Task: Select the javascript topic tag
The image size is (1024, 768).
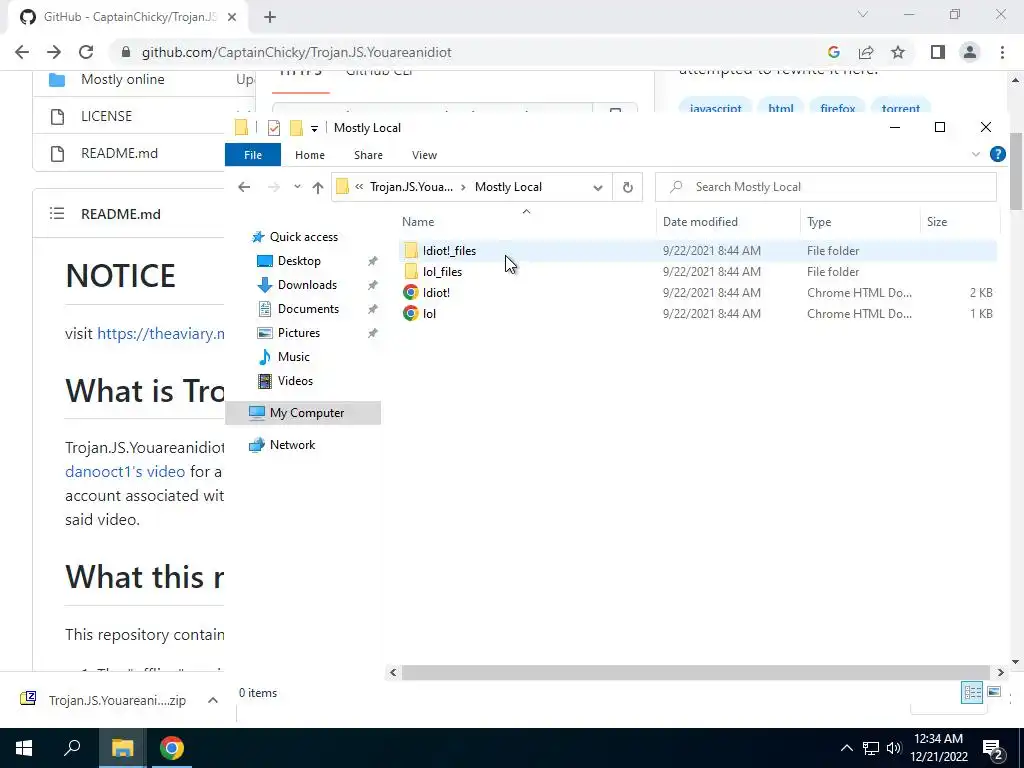Action: coord(716,108)
